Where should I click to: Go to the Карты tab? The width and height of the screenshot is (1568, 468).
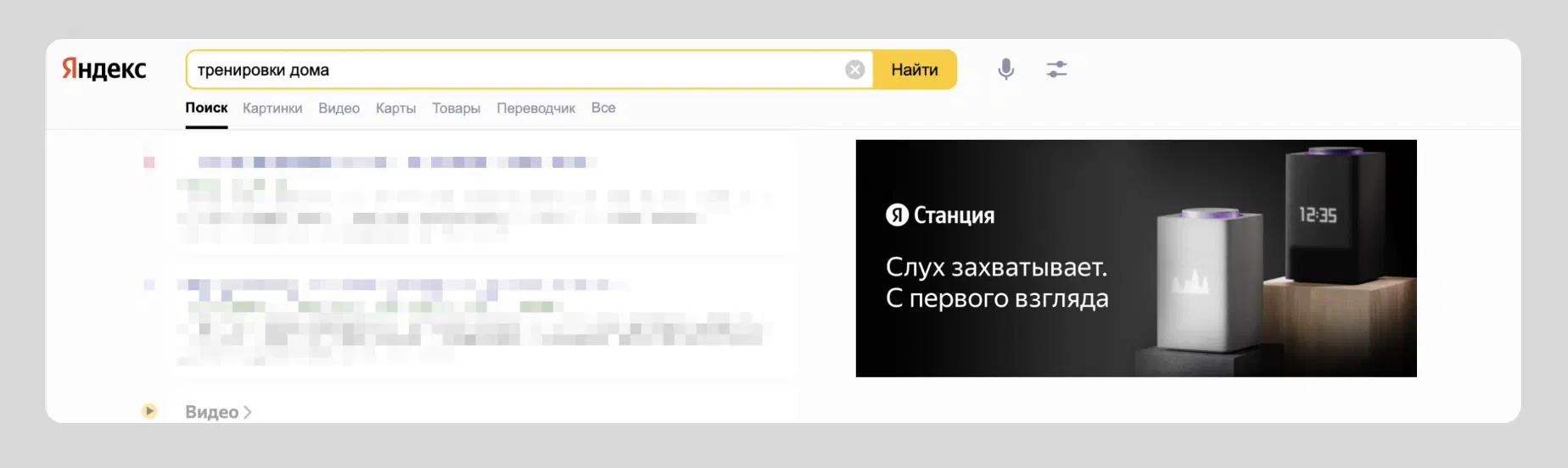pyautogui.click(x=395, y=109)
